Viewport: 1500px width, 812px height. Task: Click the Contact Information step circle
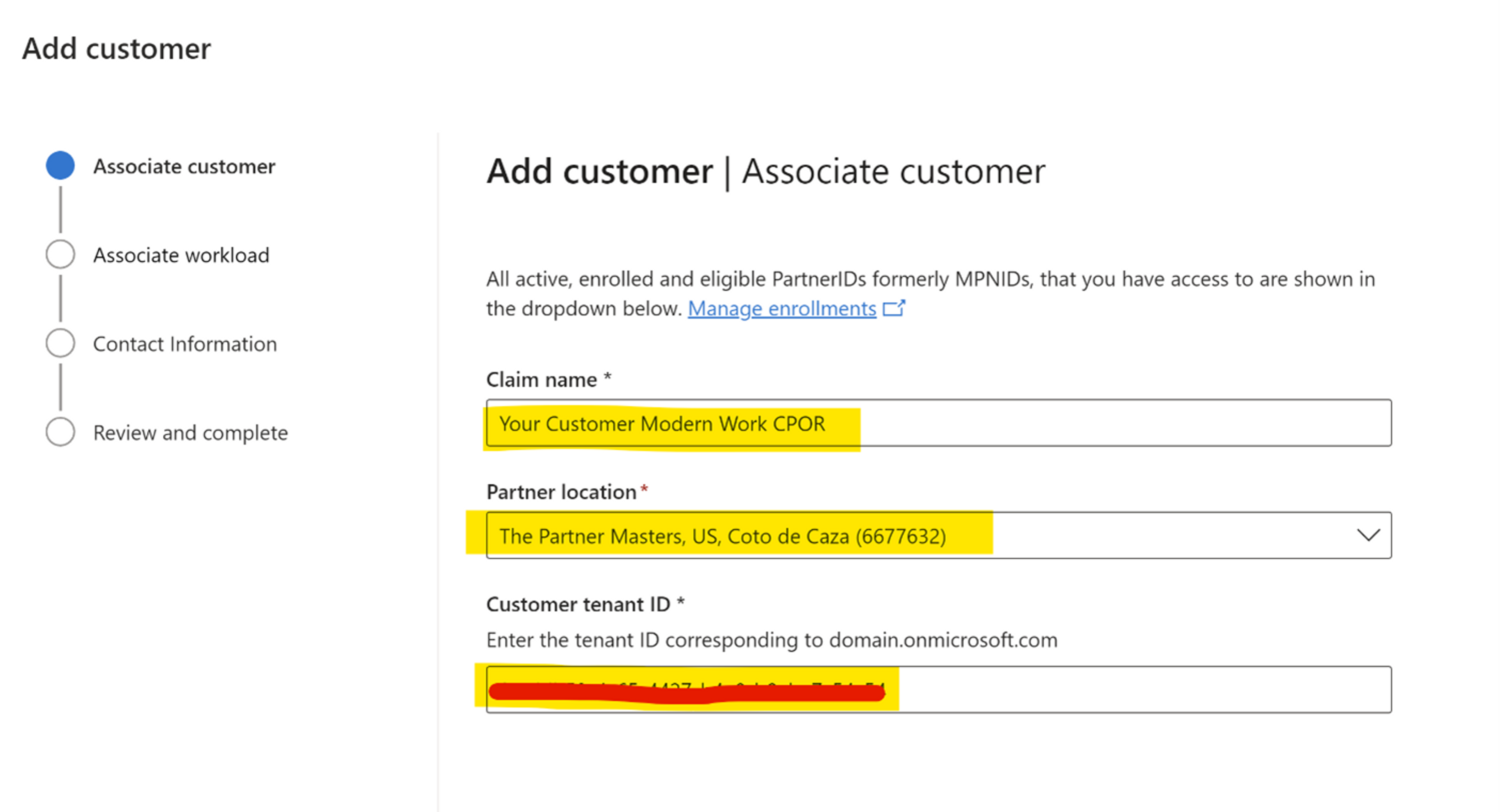[x=60, y=343]
